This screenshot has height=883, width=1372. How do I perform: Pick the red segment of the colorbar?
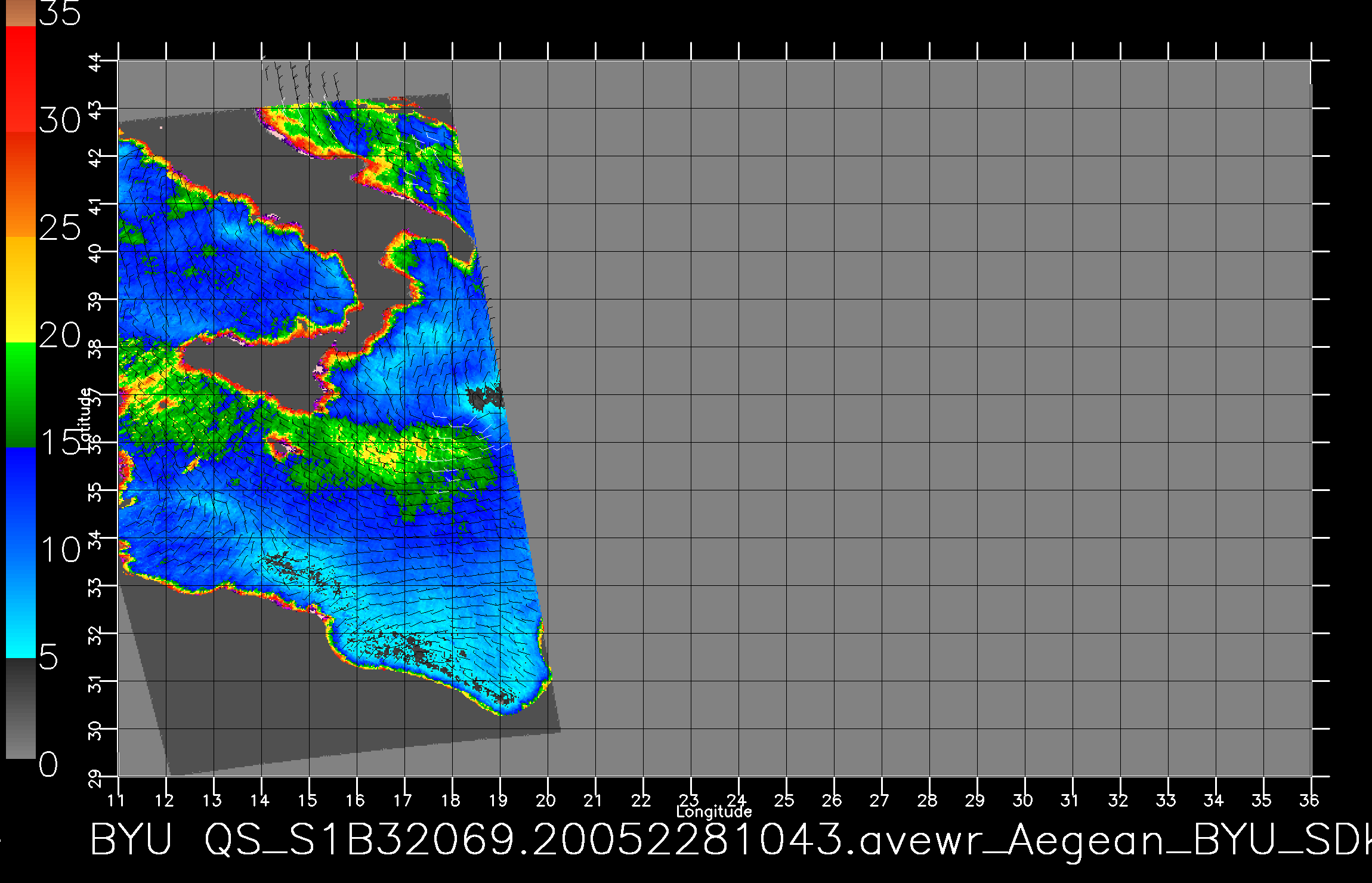click(x=21, y=79)
